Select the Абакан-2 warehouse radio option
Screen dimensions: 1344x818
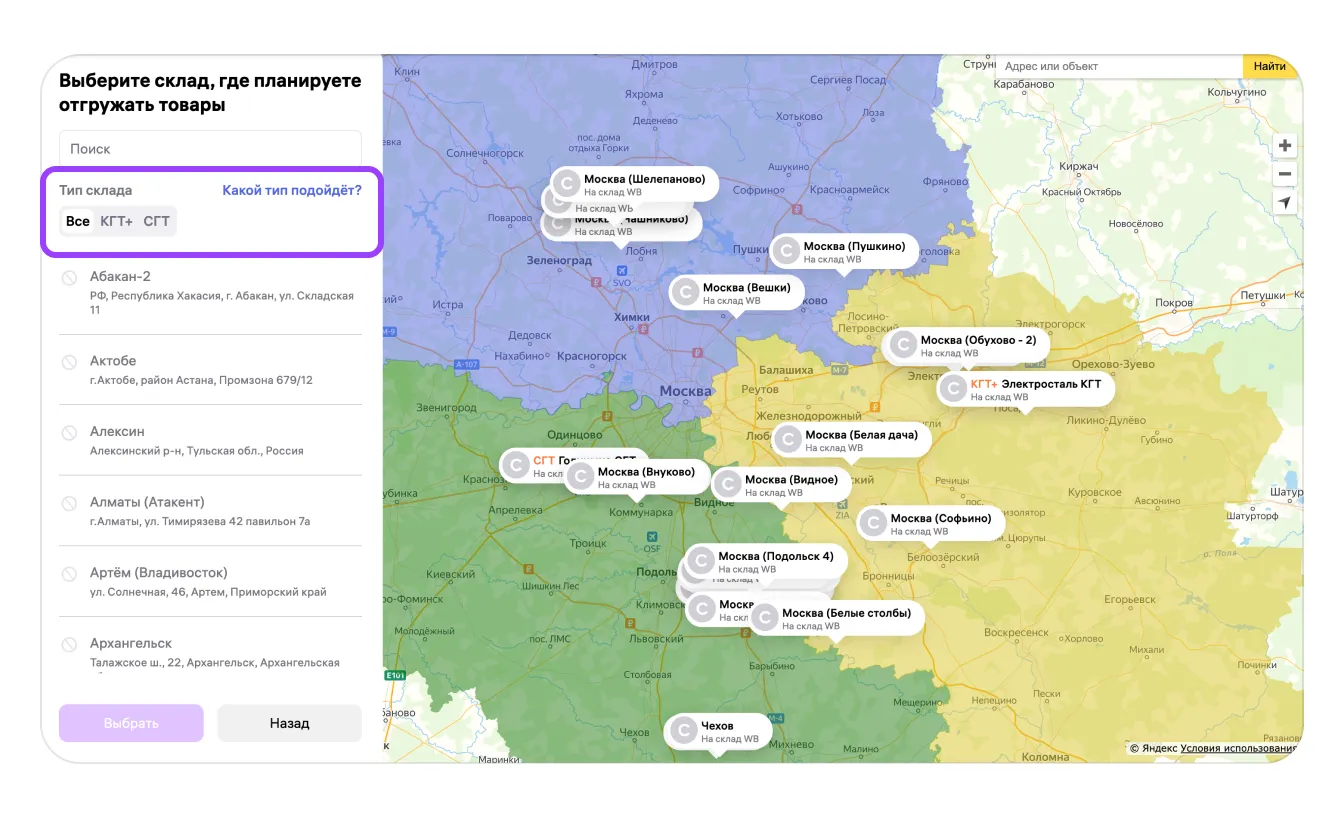(69, 278)
